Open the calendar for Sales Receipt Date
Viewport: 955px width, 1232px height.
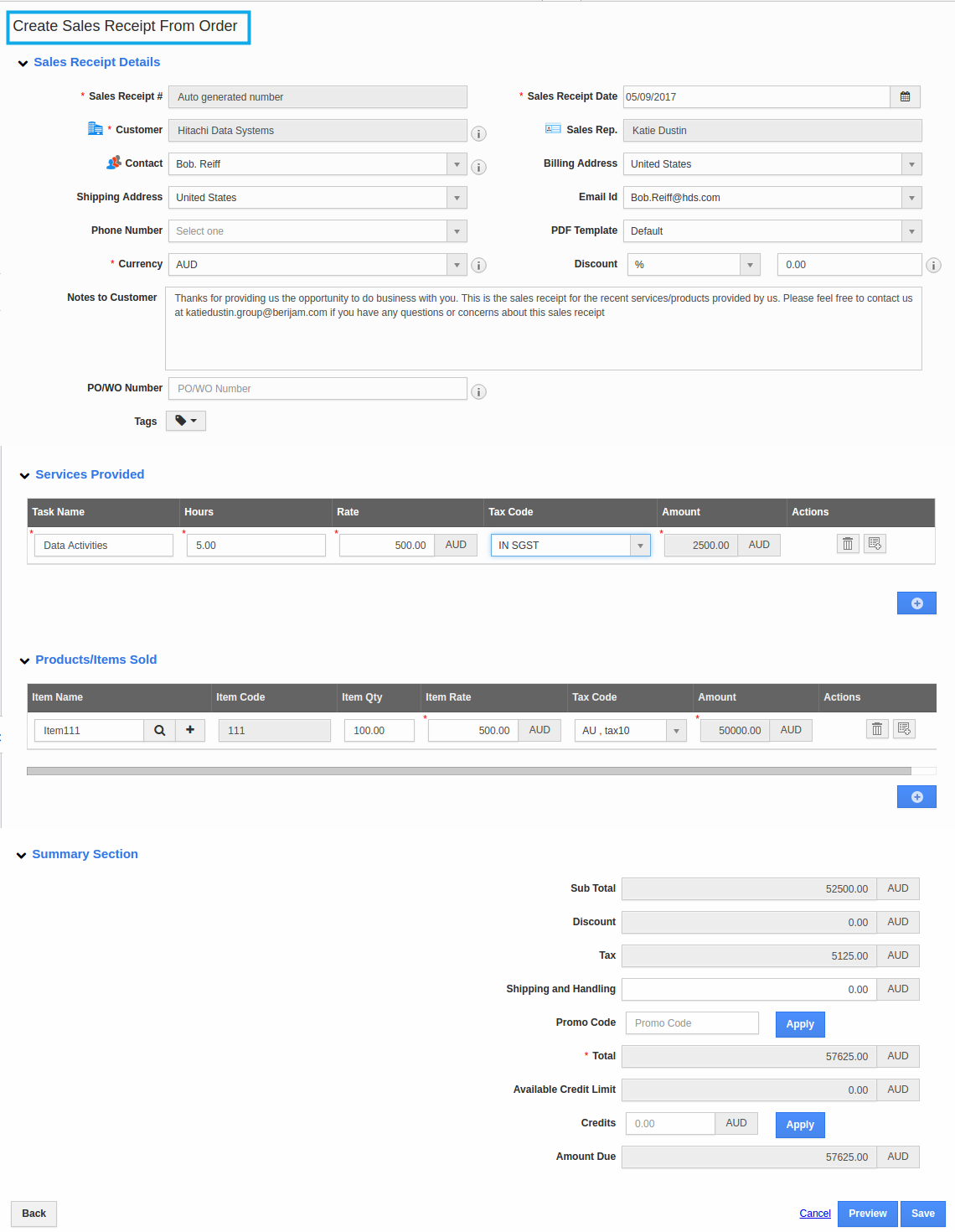coord(905,96)
